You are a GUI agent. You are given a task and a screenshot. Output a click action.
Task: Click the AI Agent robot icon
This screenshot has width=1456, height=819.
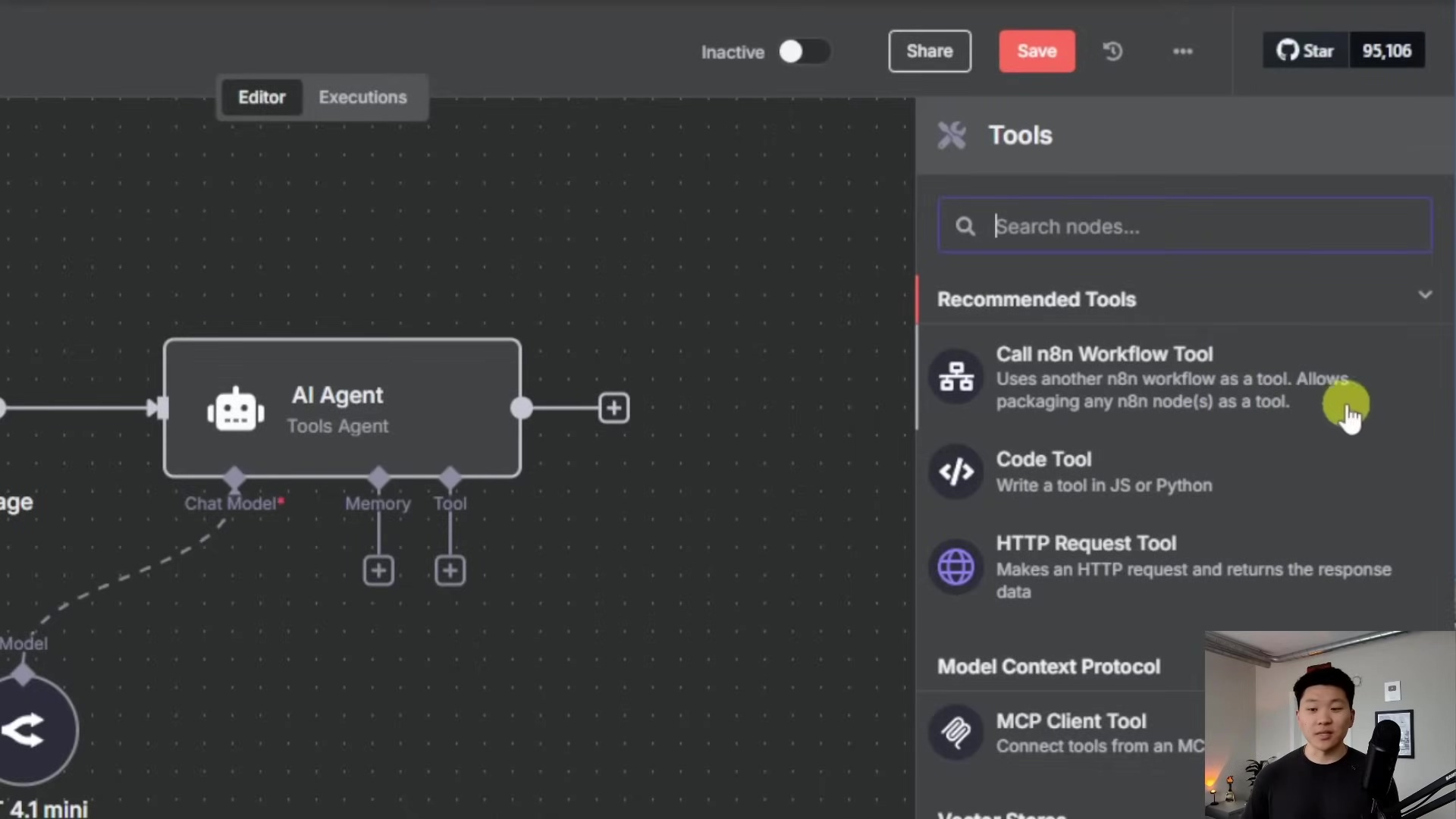(235, 408)
